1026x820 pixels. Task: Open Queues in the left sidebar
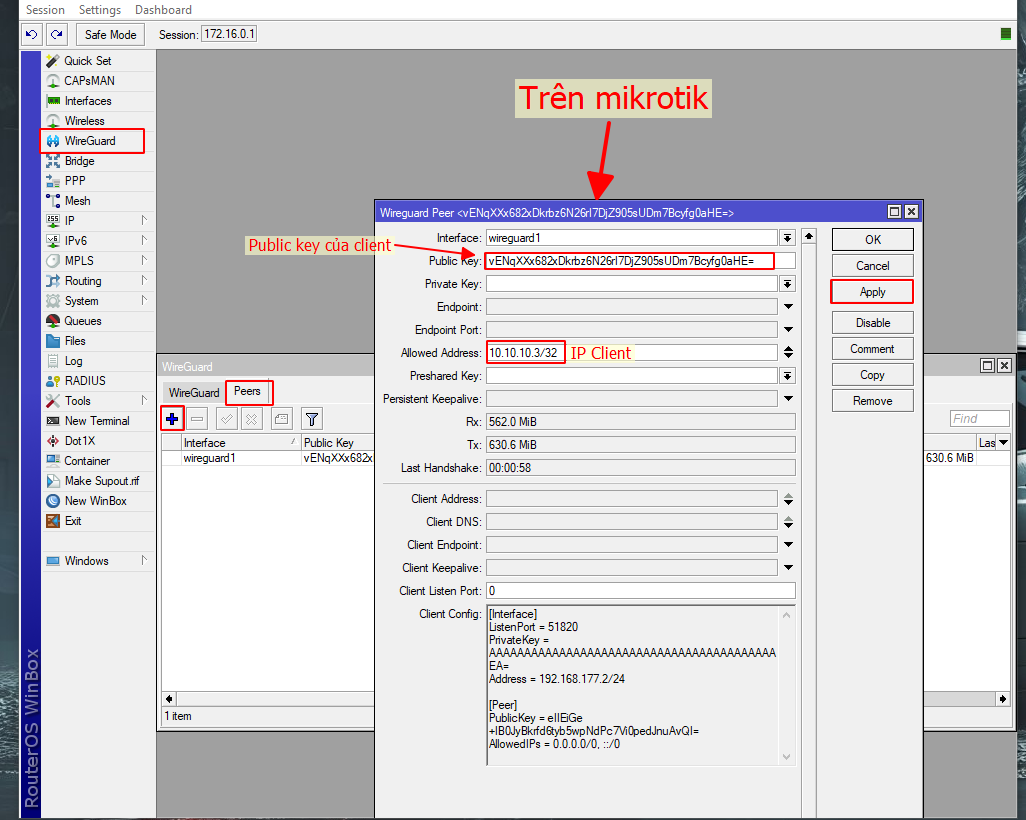coord(83,321)
